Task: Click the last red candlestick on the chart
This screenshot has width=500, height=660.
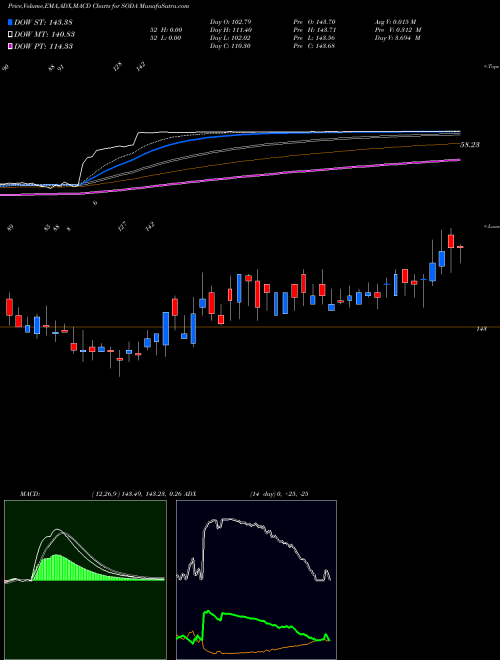Action: 460,247
